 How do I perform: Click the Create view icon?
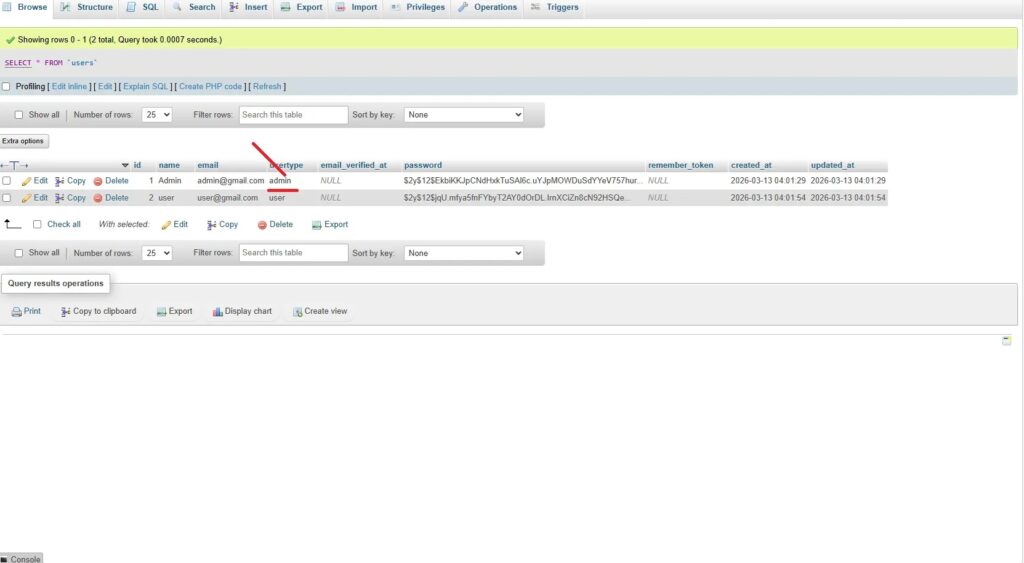click(x=297, y=311)
